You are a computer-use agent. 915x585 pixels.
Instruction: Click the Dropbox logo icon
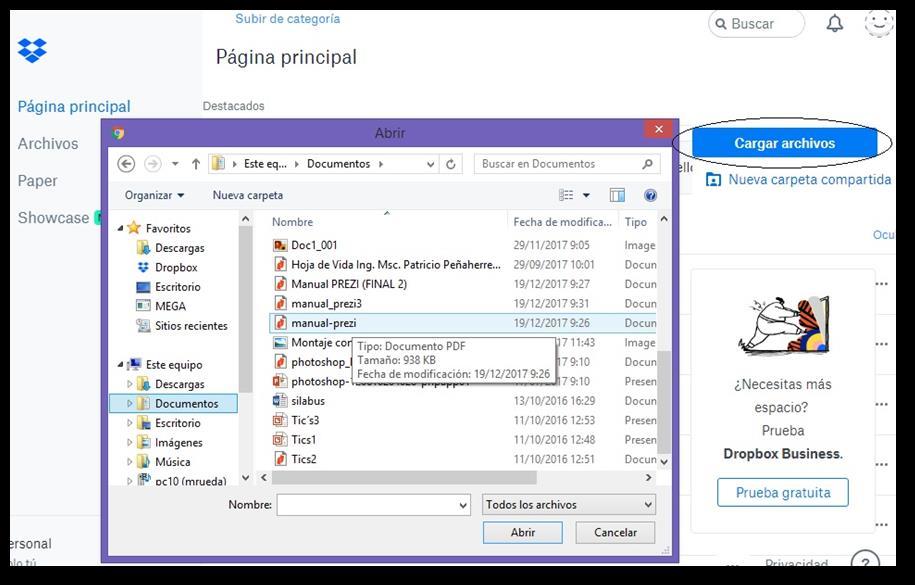coord(32,50)
